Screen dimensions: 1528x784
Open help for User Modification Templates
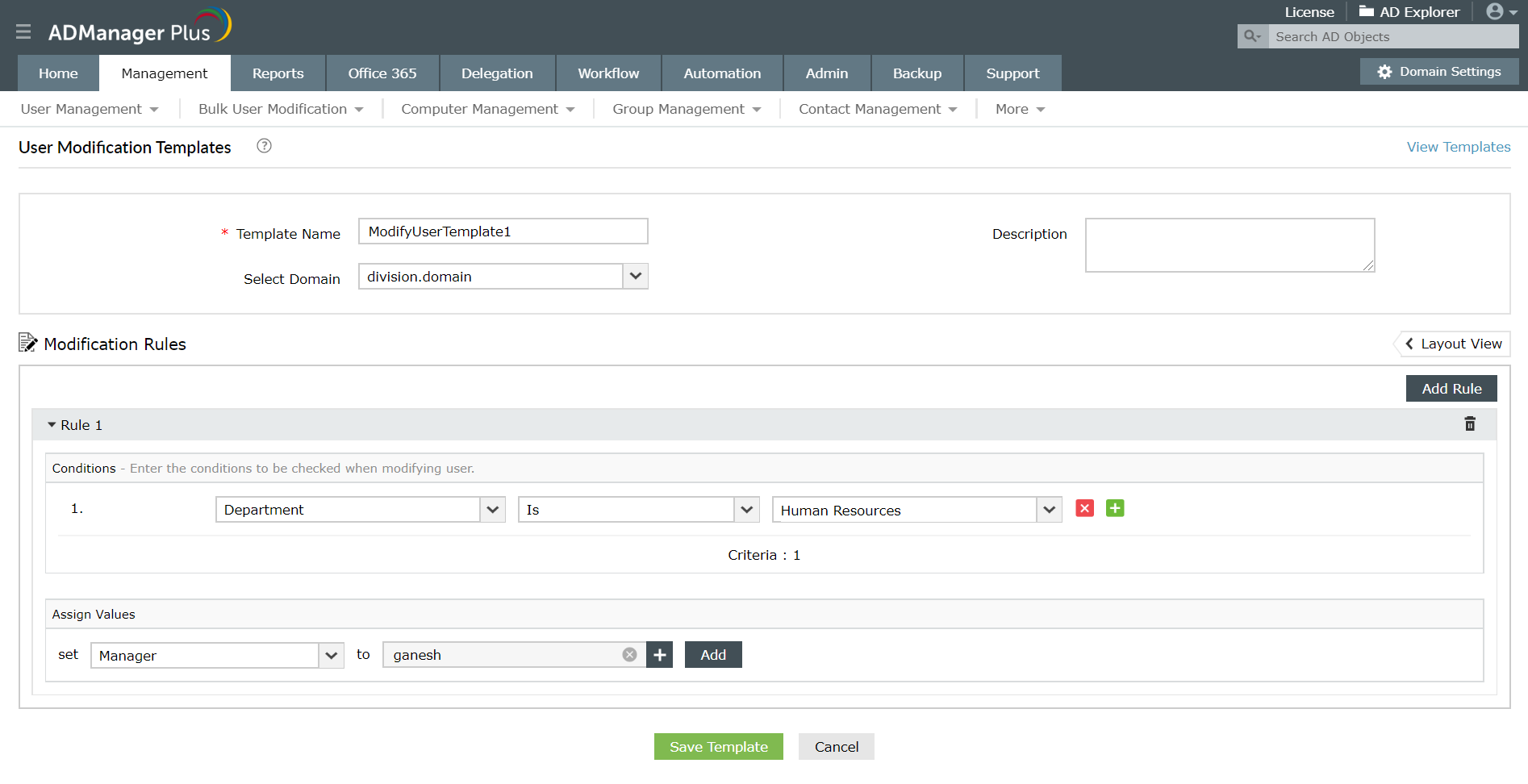[x=264, y=146]
